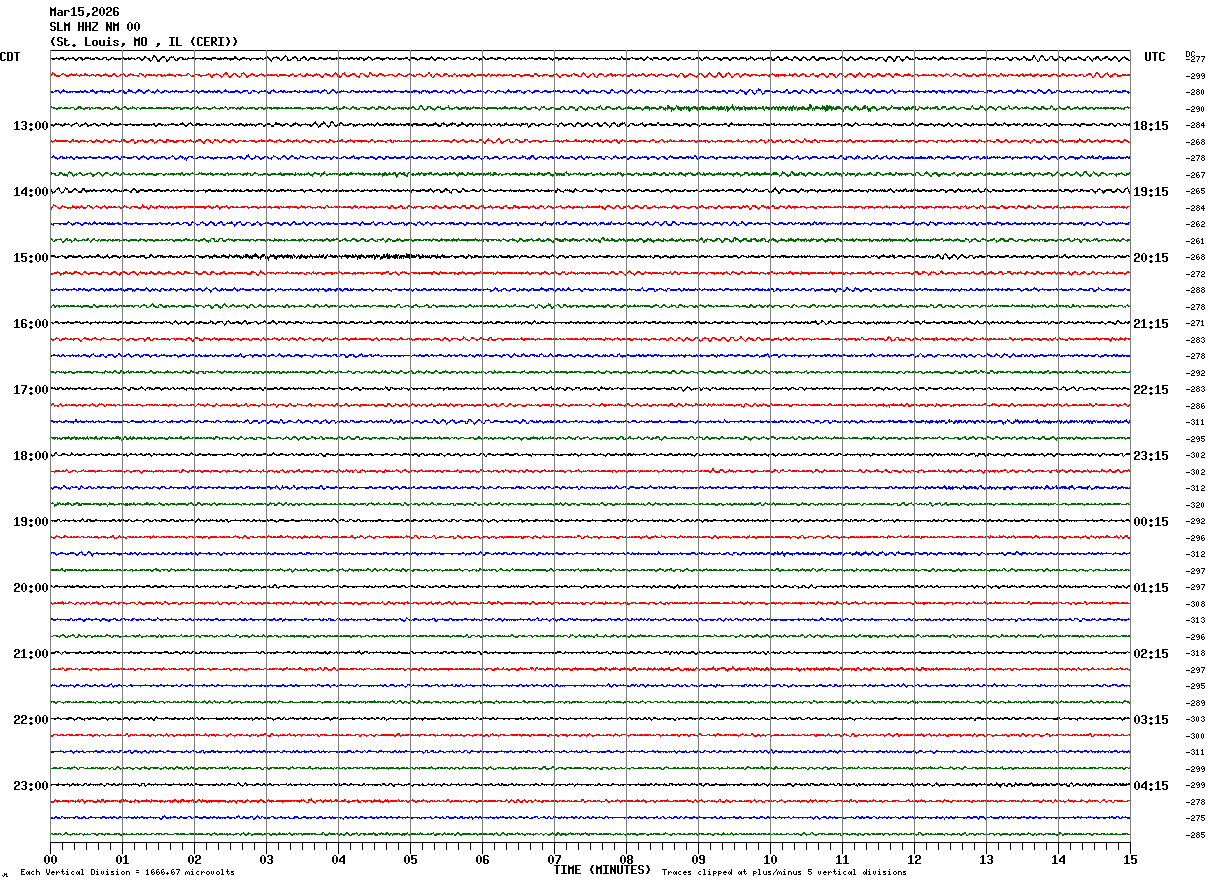Select the 21:00 CDT row label
The height and width of the screenshot is (886, 1210).
point(30,654)
